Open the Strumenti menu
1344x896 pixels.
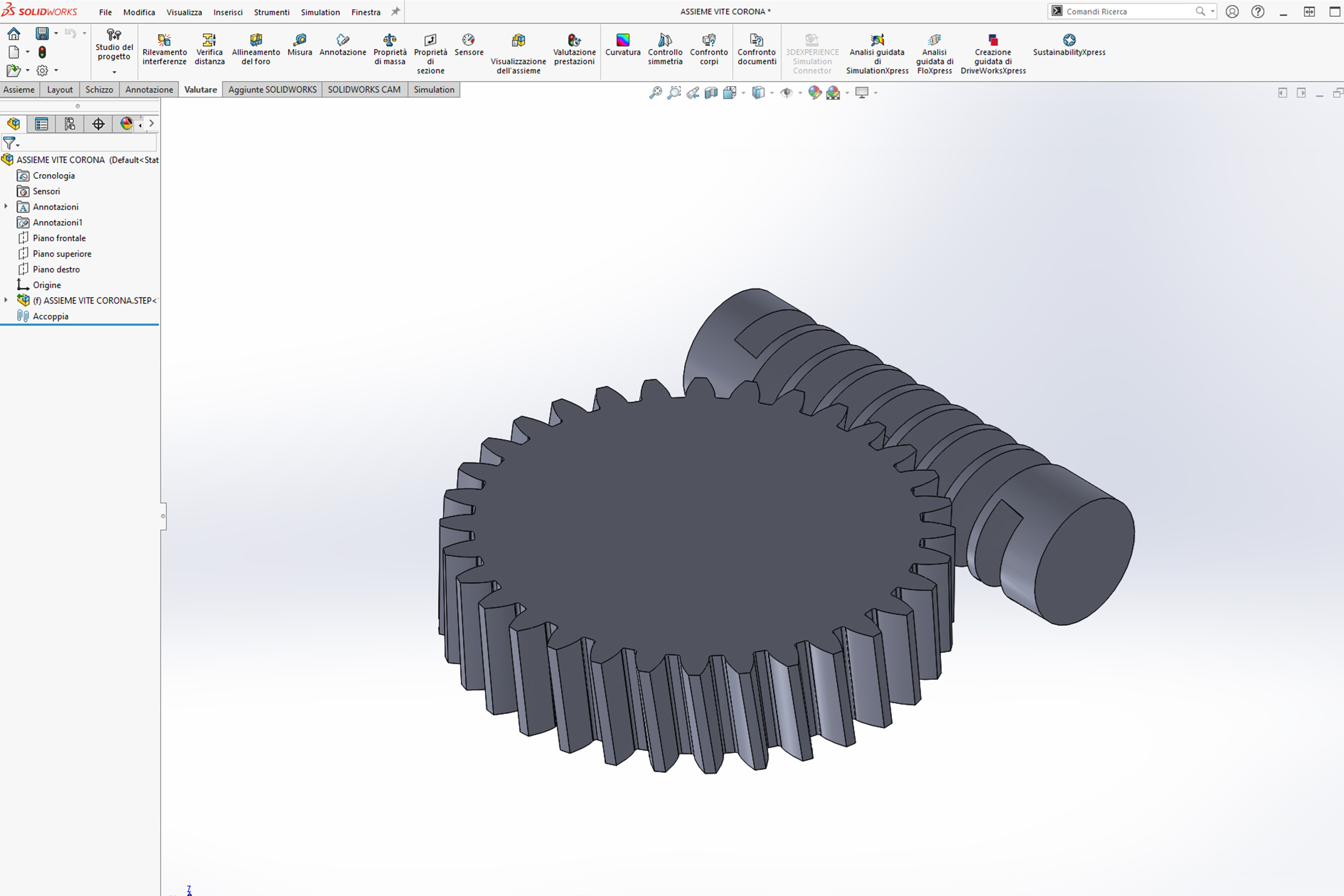click(271, 12)
